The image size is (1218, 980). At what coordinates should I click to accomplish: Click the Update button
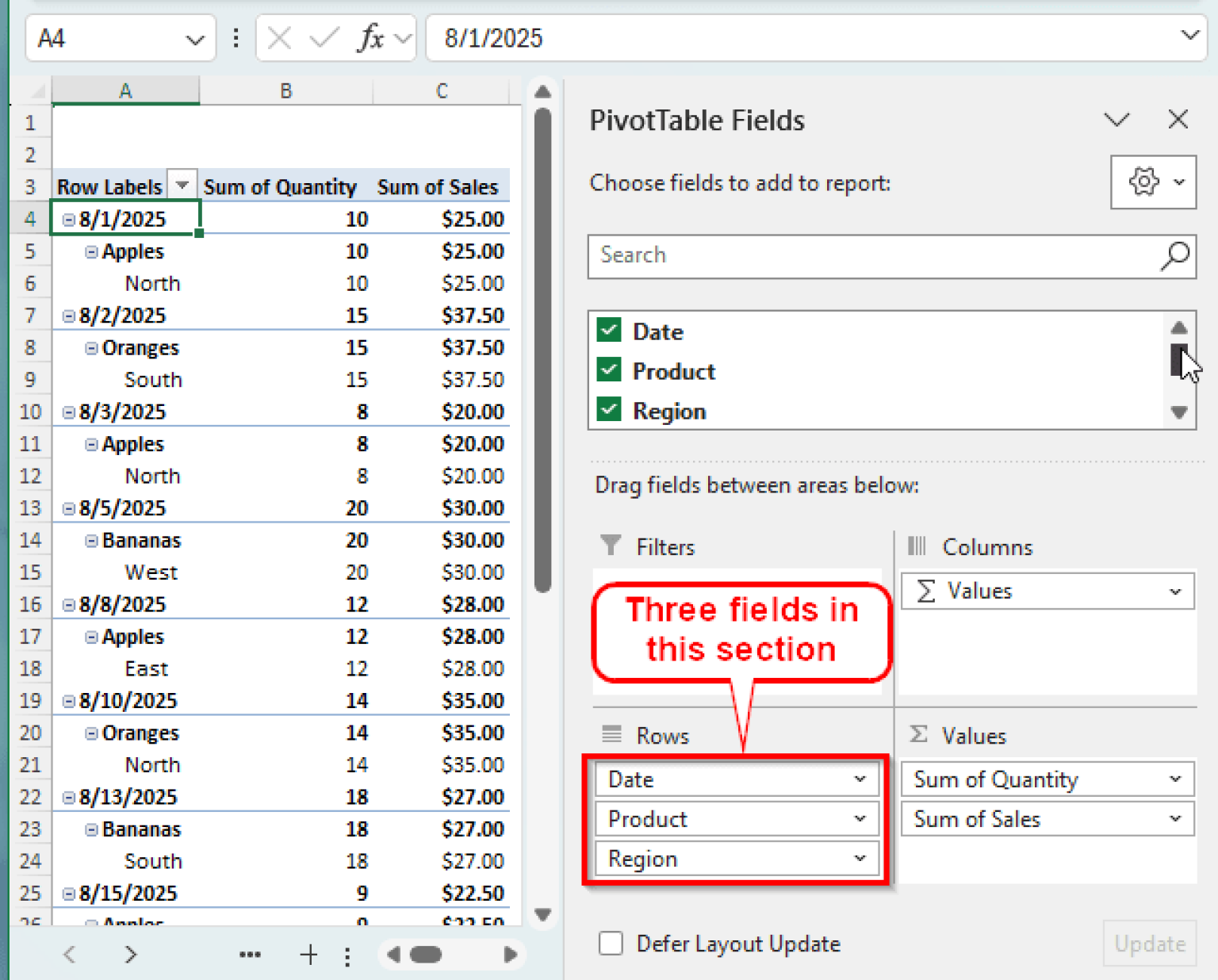click(1150, 944)
